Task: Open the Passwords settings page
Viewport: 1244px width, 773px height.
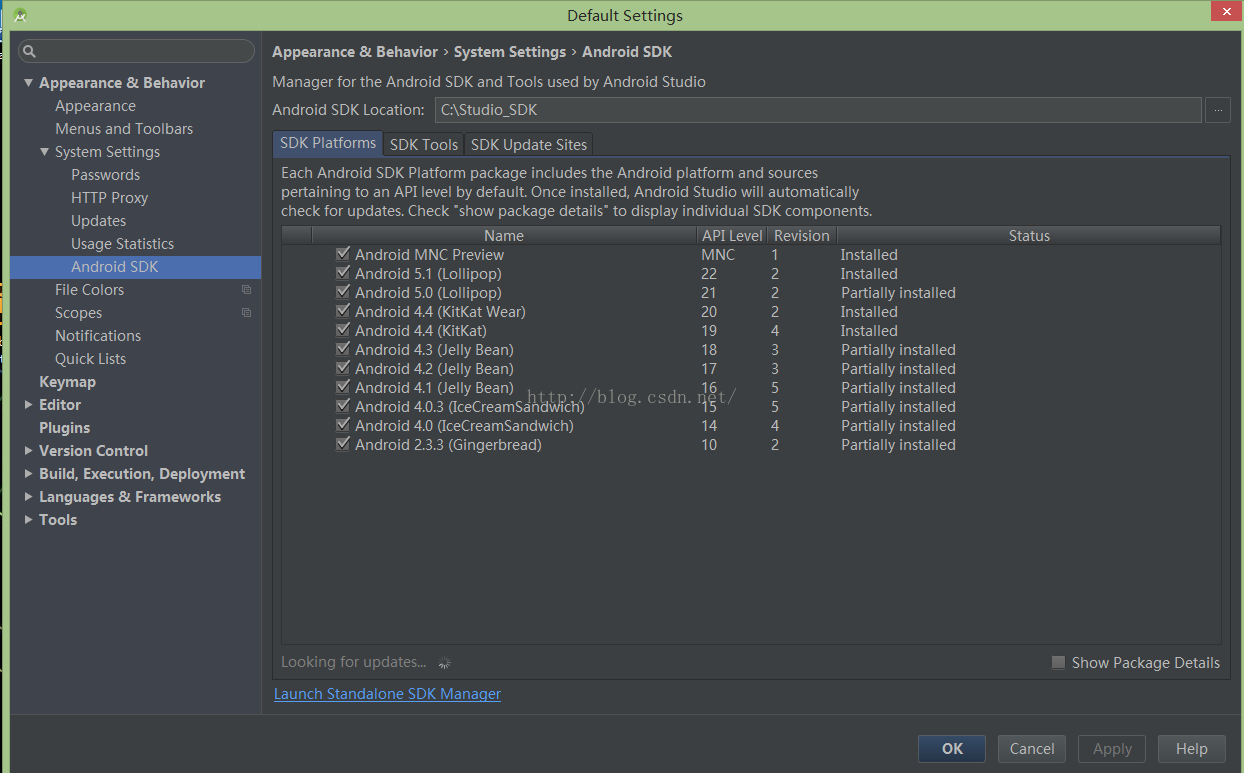Action: pos(106,175)
